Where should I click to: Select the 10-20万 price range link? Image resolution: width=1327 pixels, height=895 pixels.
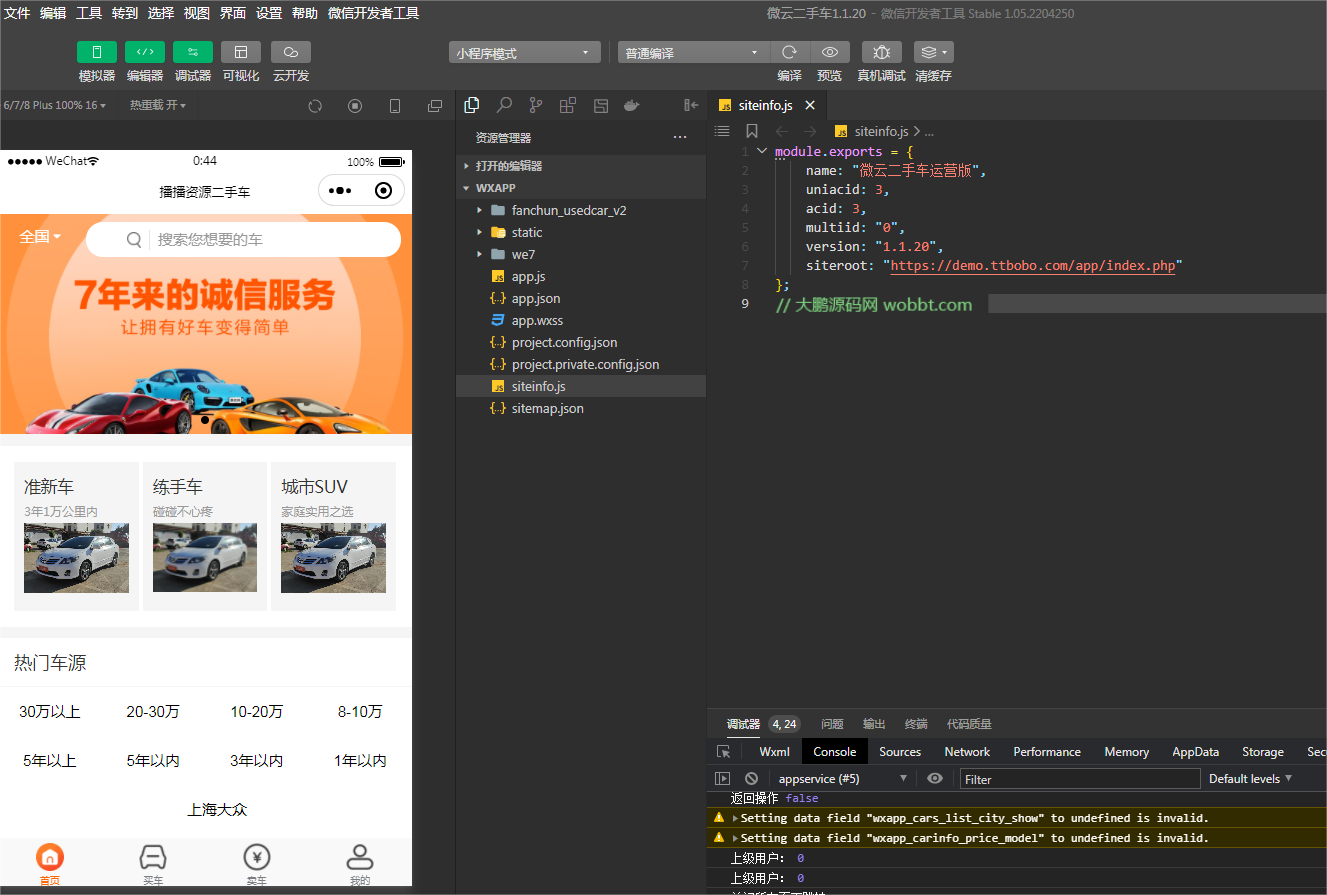[256, 711]
